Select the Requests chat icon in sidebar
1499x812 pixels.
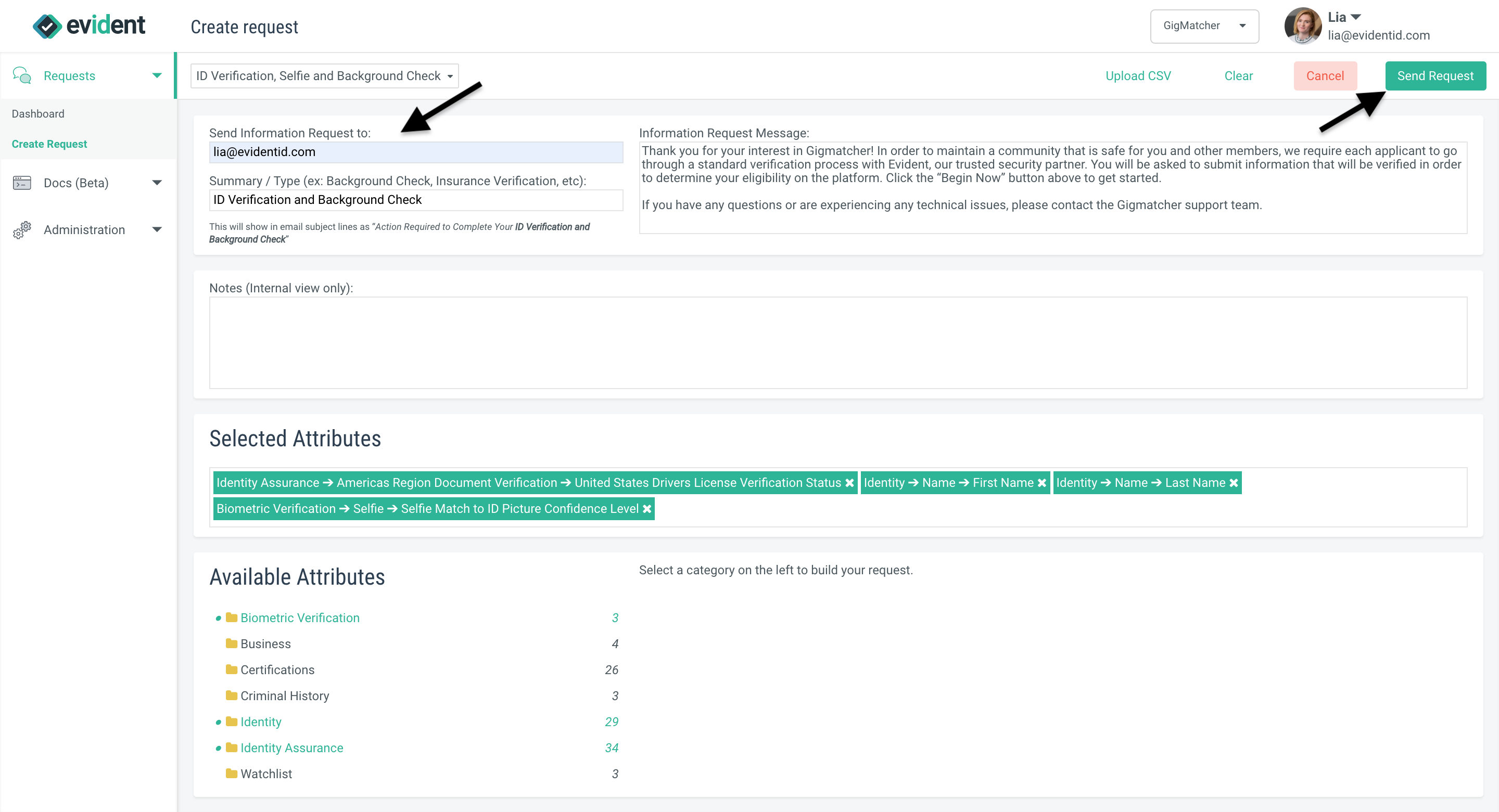tap(21, 75)
